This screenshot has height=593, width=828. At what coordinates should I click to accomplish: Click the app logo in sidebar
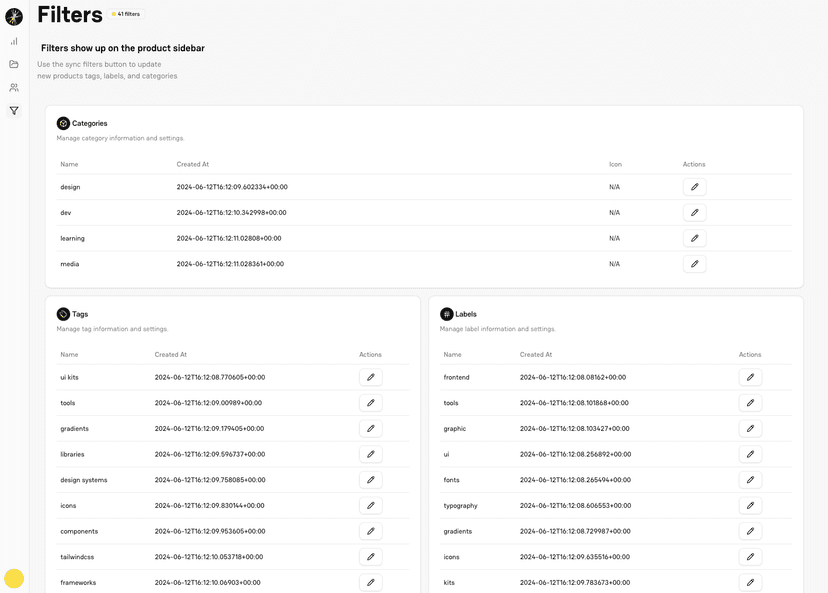click(x=14, y=17)
